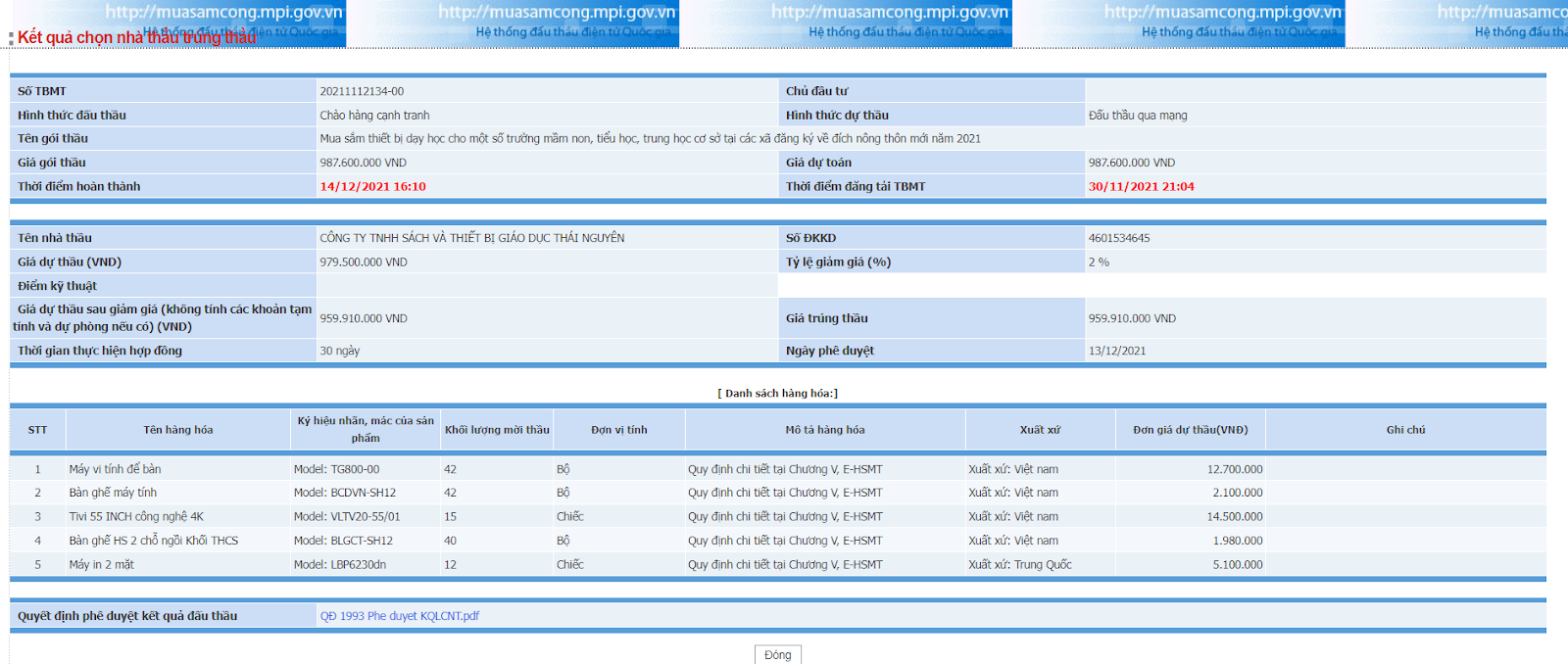Select the Máy vi tính để bàn row name

[115, 469]
